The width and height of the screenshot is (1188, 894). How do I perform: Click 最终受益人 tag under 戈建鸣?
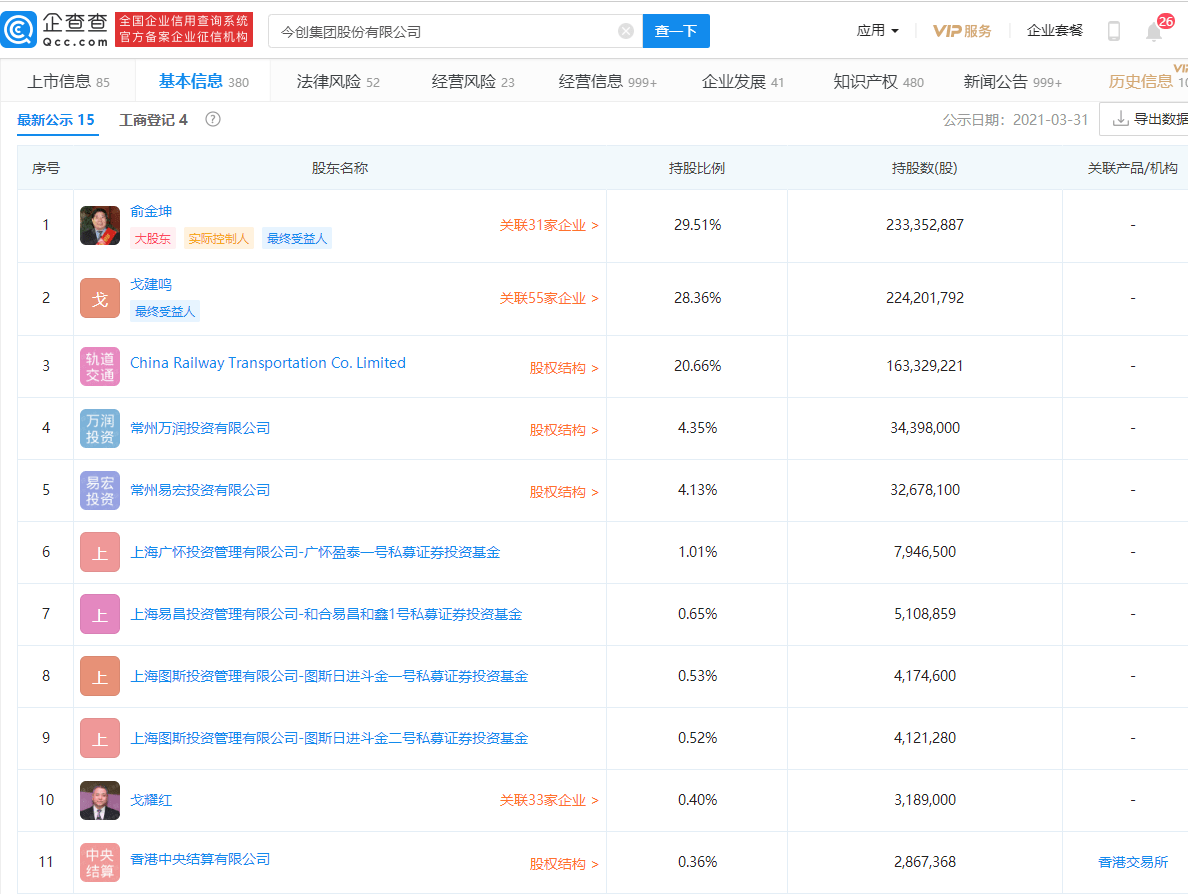click(x=165, y=311)
